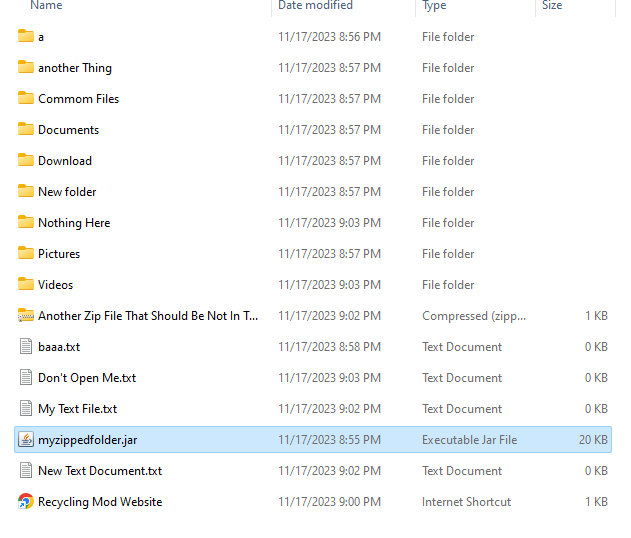631x538 pixels.
Task: Click the folder icon next to Pictures
Action: (26, 254)
